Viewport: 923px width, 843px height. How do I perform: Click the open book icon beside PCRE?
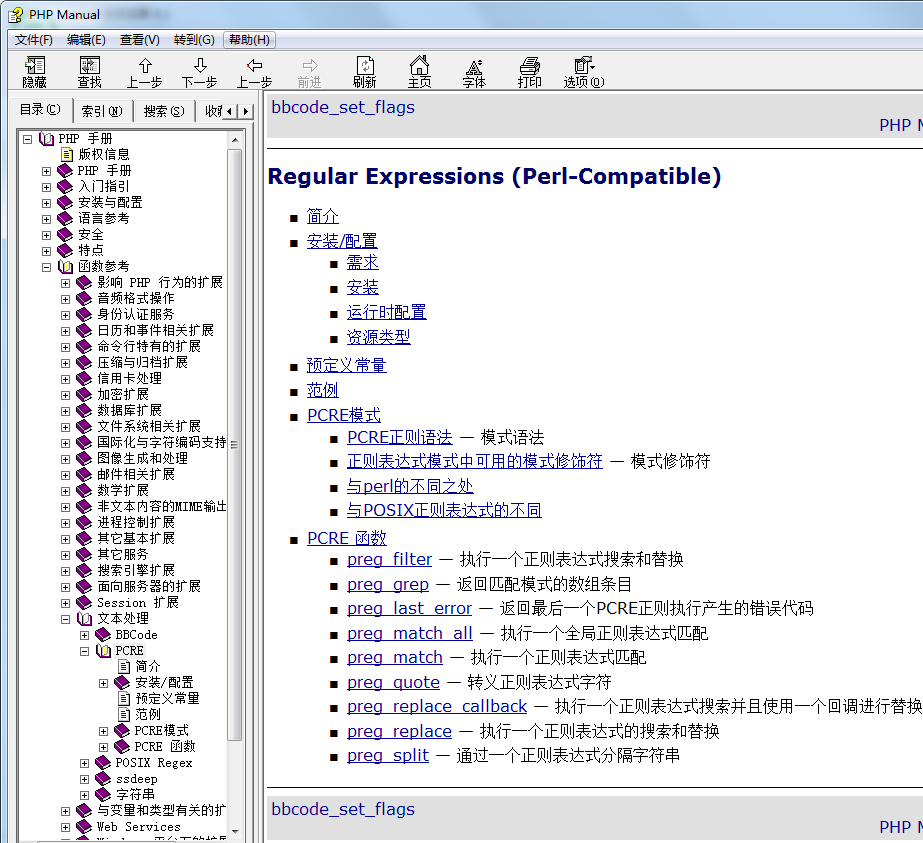coord(103,650)
